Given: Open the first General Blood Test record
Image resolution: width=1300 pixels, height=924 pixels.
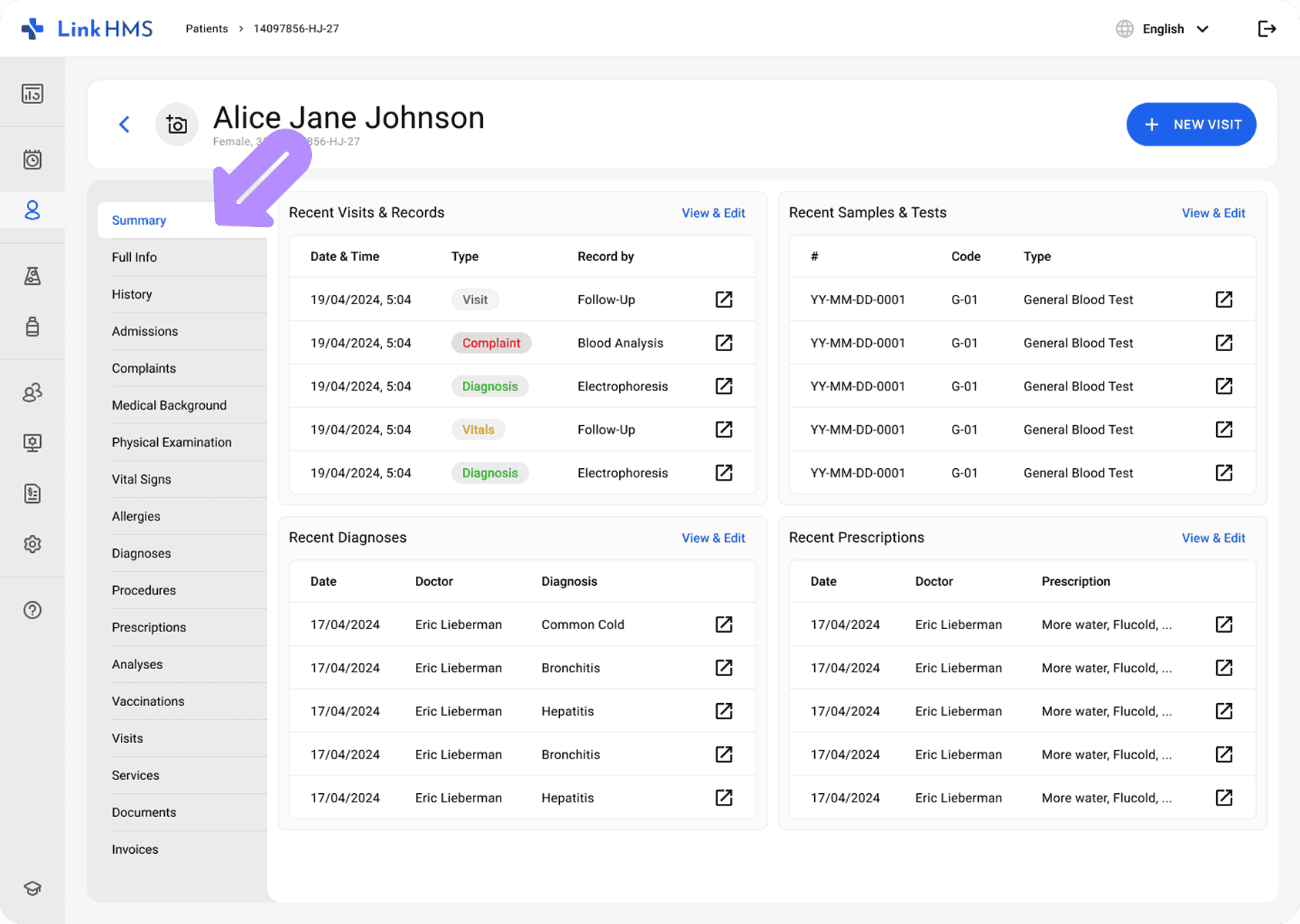Looking at the screenshot, I should point(1224,300).
